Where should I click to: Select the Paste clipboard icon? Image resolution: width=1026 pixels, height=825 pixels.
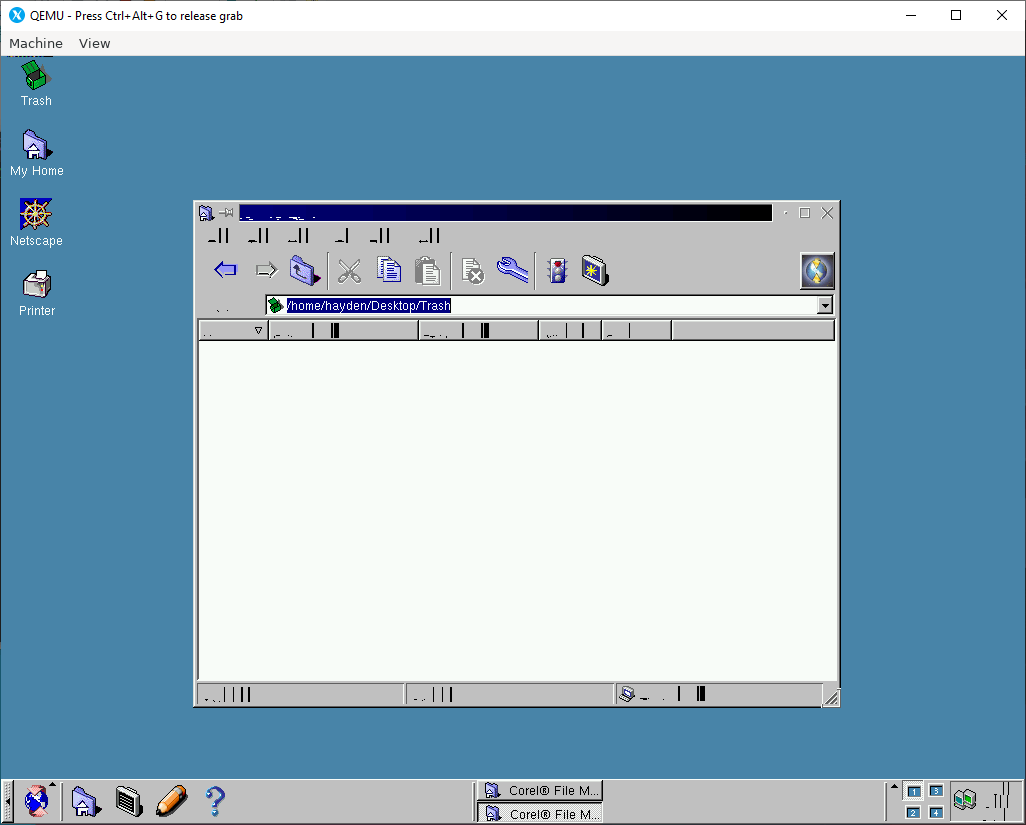pos(427,270)
